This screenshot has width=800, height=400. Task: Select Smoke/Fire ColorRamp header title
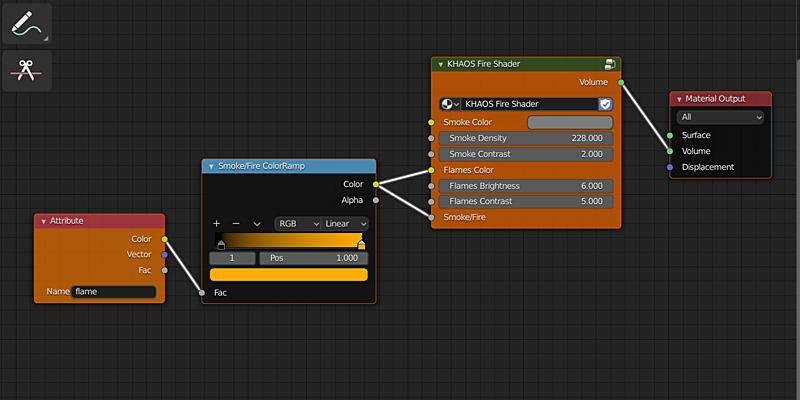261,166
